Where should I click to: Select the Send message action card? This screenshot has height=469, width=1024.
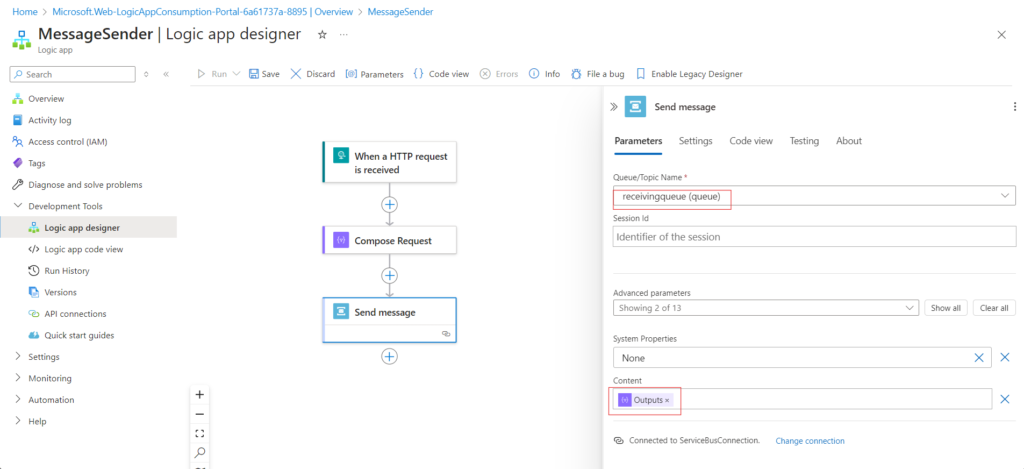(389, 320)
